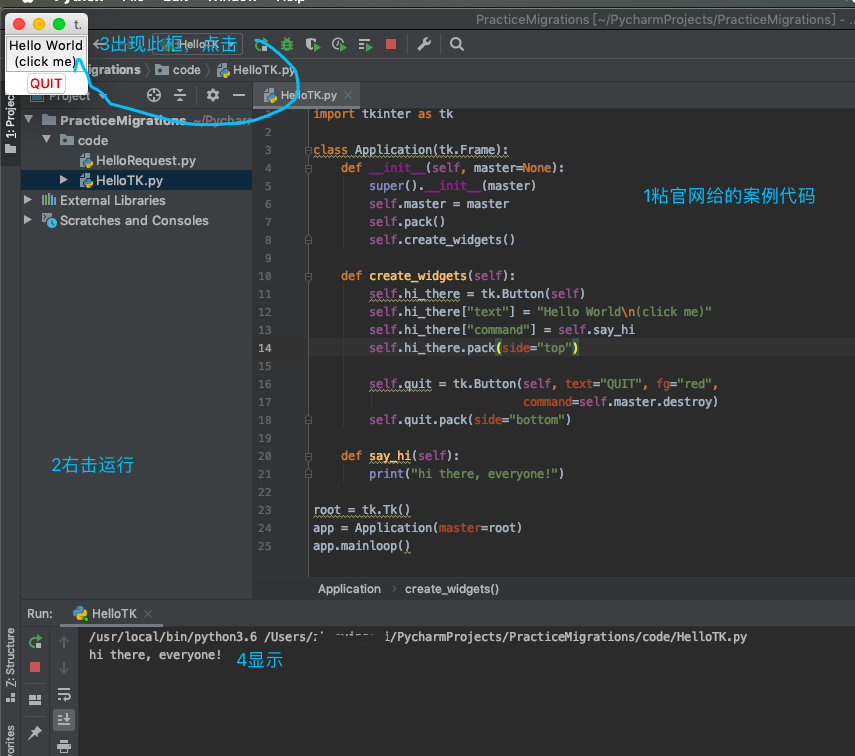Toggle soft-wrap in the Run console
This screenshot has width=855, height=756.
pos(64,694)
